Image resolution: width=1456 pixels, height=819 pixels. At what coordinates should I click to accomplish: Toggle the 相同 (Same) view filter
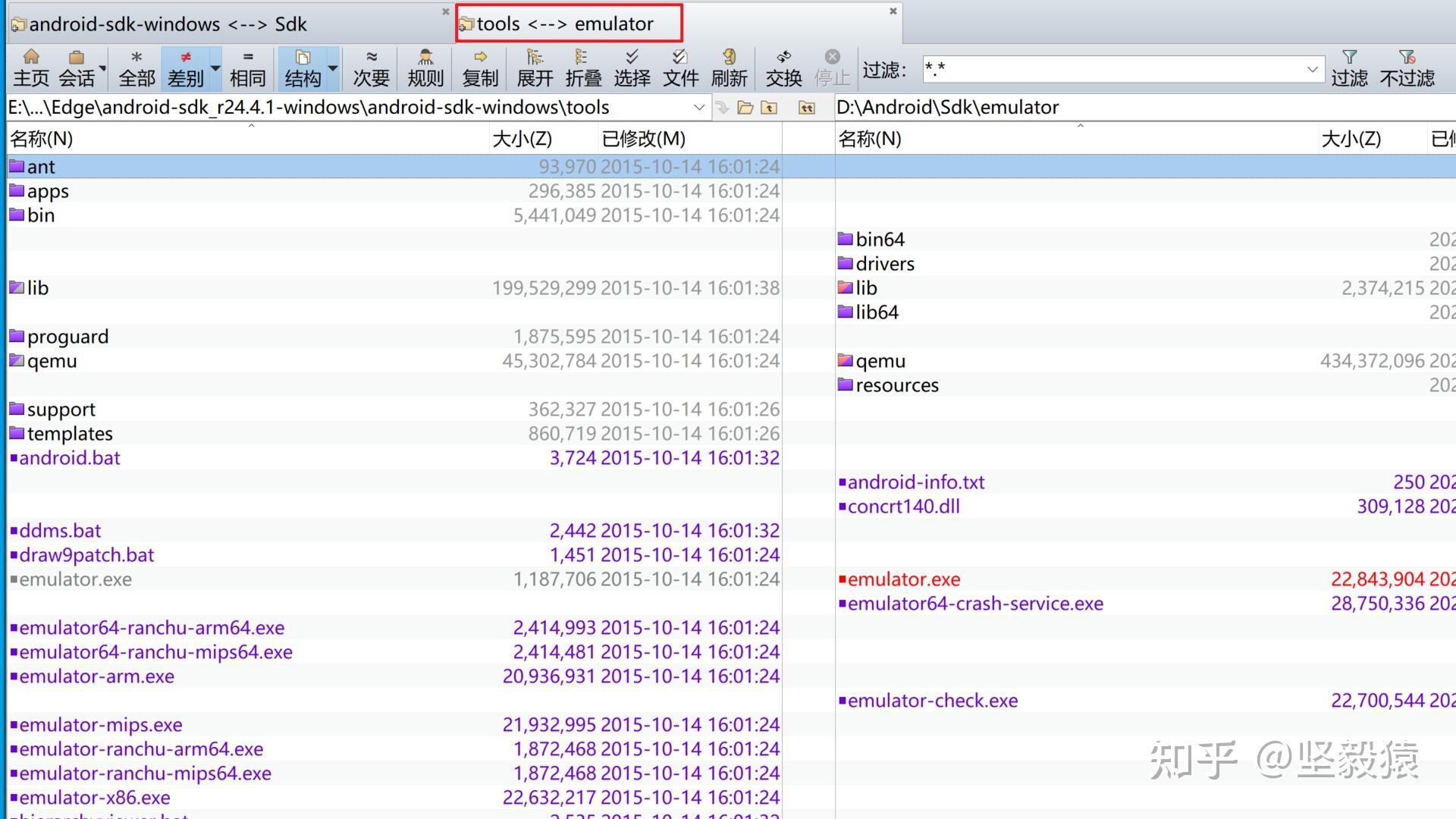pyautogui.click(x=247, y=67)
